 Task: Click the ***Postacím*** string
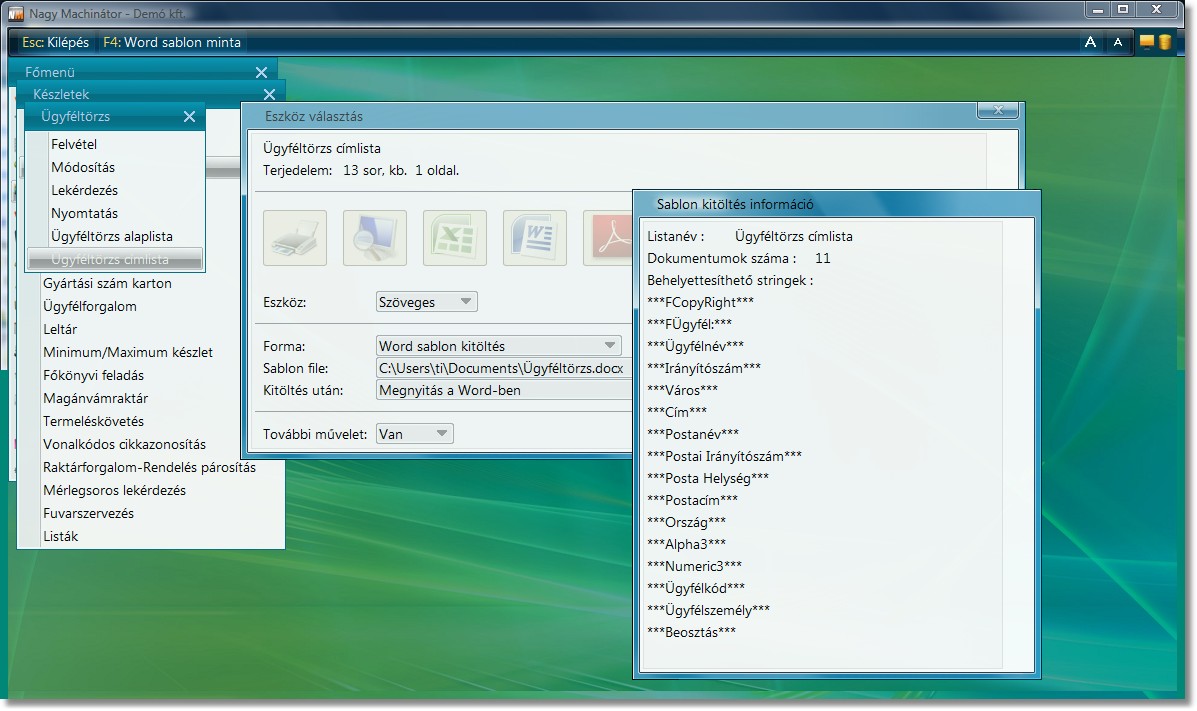pos(692,500)
